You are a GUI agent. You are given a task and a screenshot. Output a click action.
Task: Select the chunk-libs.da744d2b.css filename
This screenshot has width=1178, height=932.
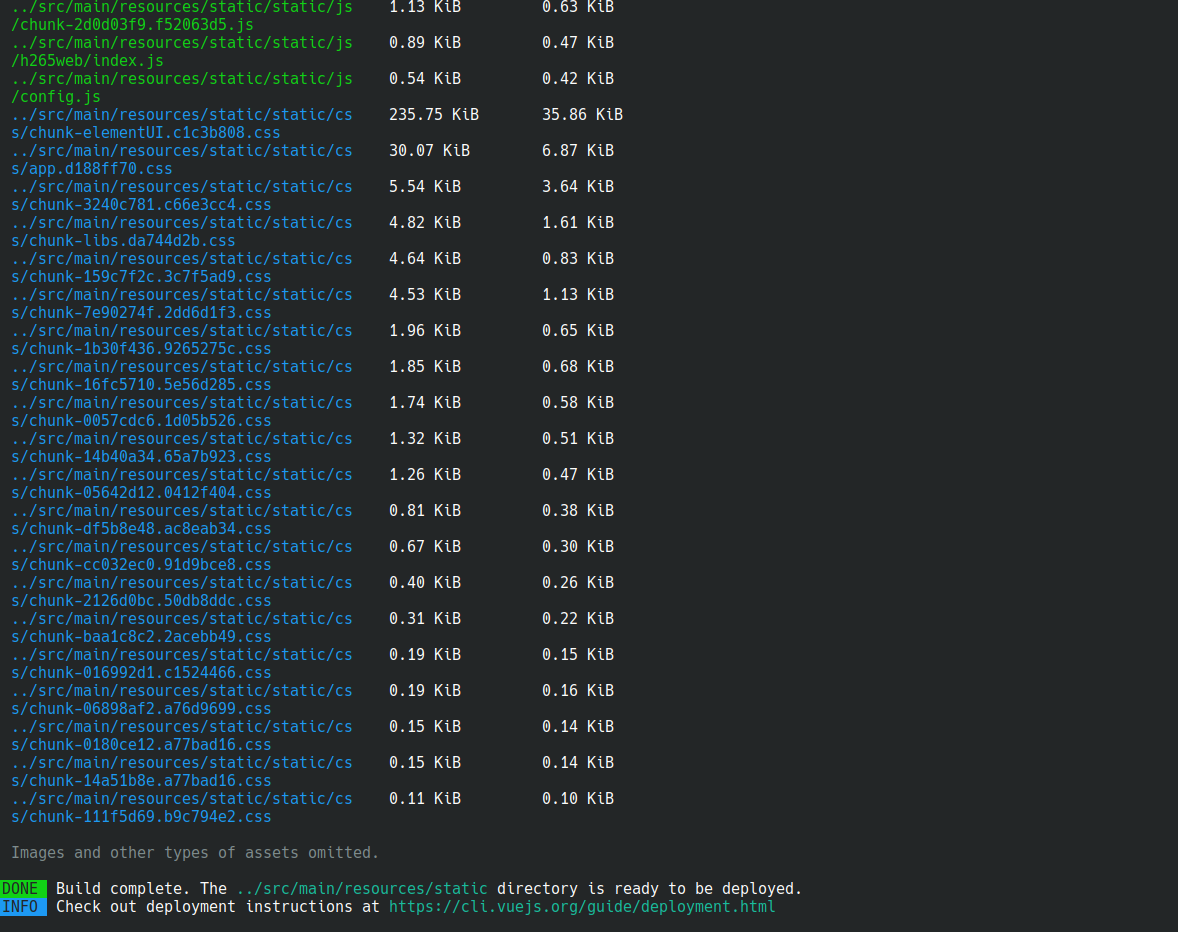tap(124, 241)
